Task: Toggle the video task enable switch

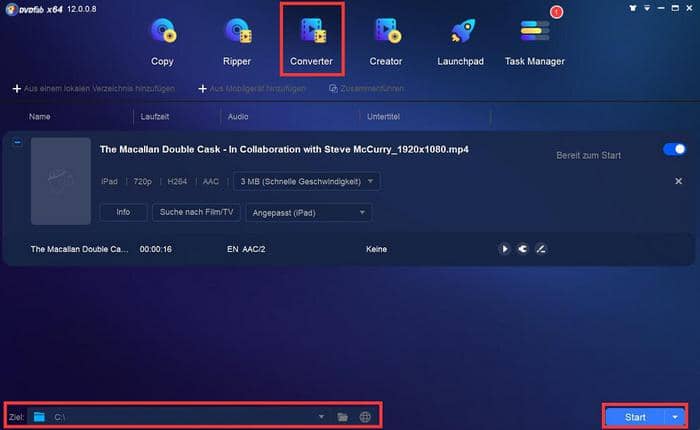Action: click(x=674, y=149)
